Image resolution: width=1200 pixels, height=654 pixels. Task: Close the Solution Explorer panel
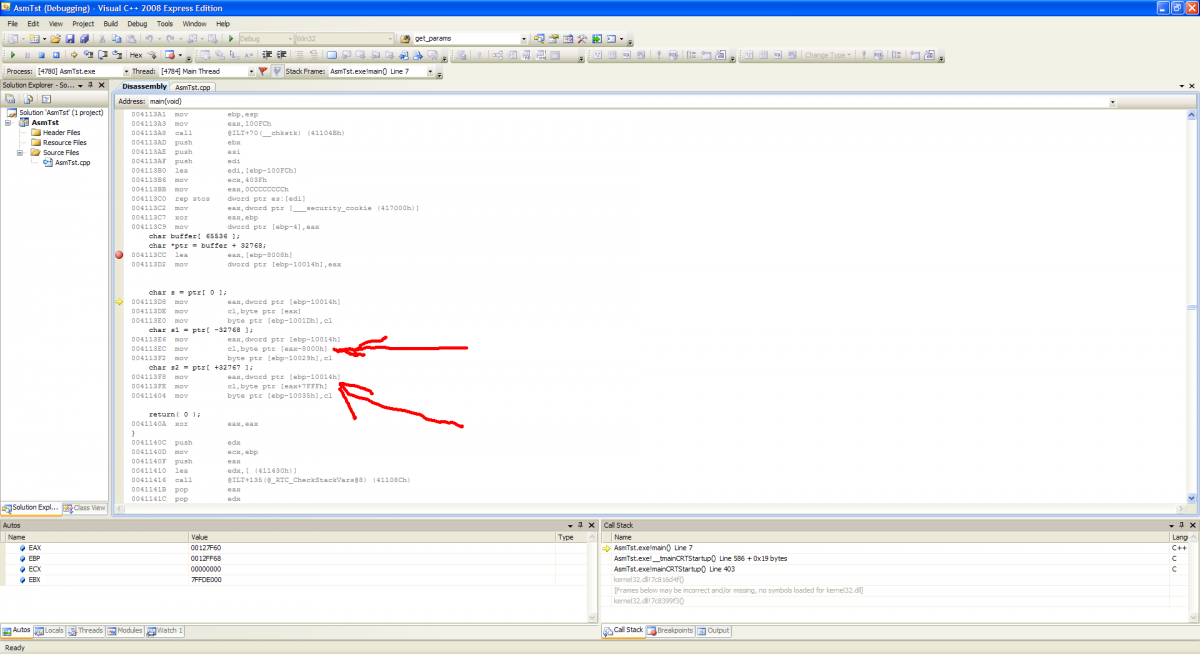pos(102,86)
